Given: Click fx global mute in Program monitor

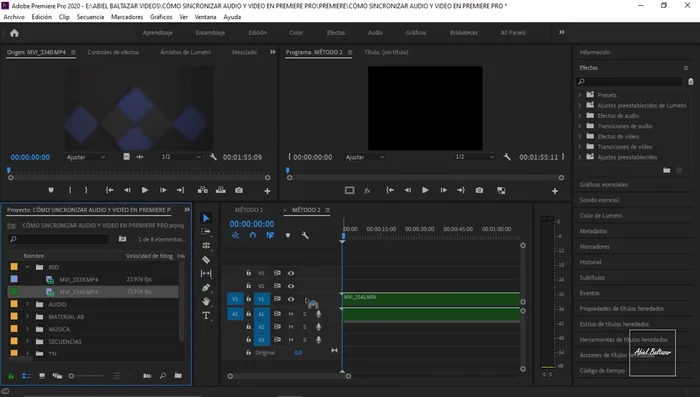Looking at the screenshot, I should click(367, 190).
